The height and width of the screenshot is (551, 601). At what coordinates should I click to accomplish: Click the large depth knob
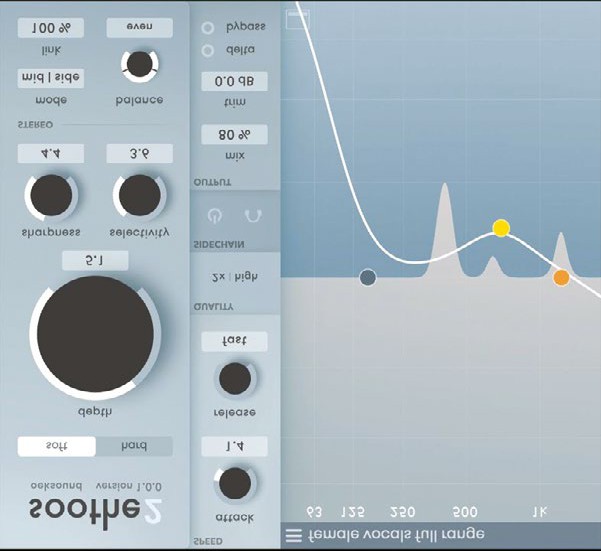click(95, 335)
